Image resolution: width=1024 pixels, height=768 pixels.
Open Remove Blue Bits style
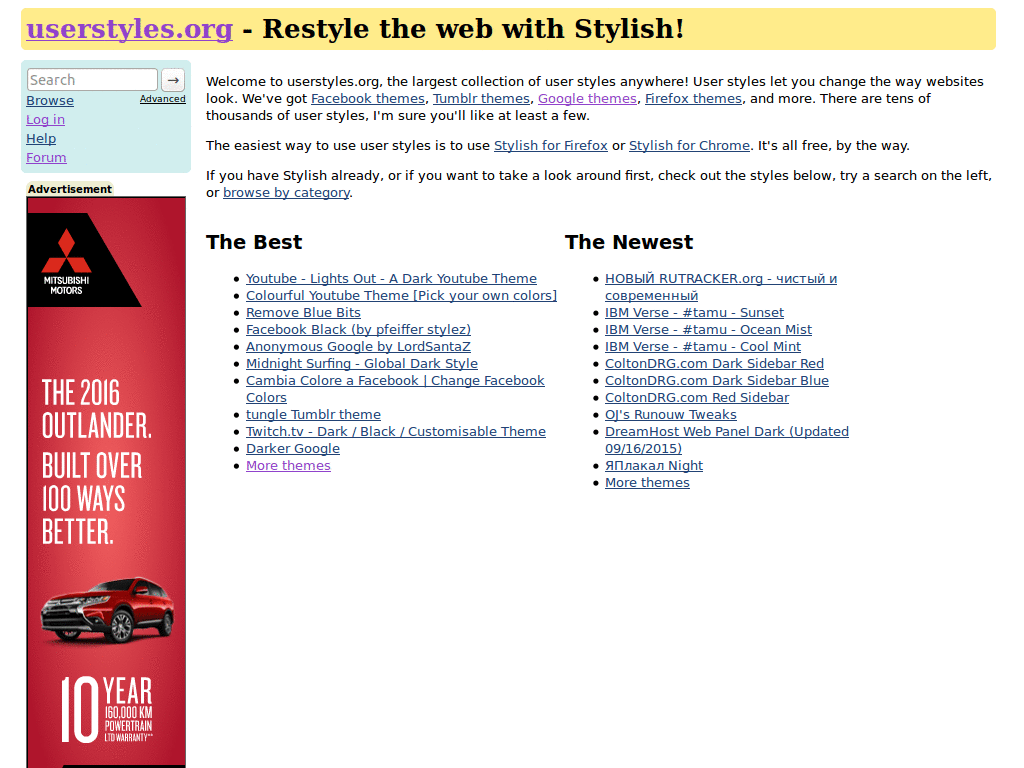click(303, 312)
